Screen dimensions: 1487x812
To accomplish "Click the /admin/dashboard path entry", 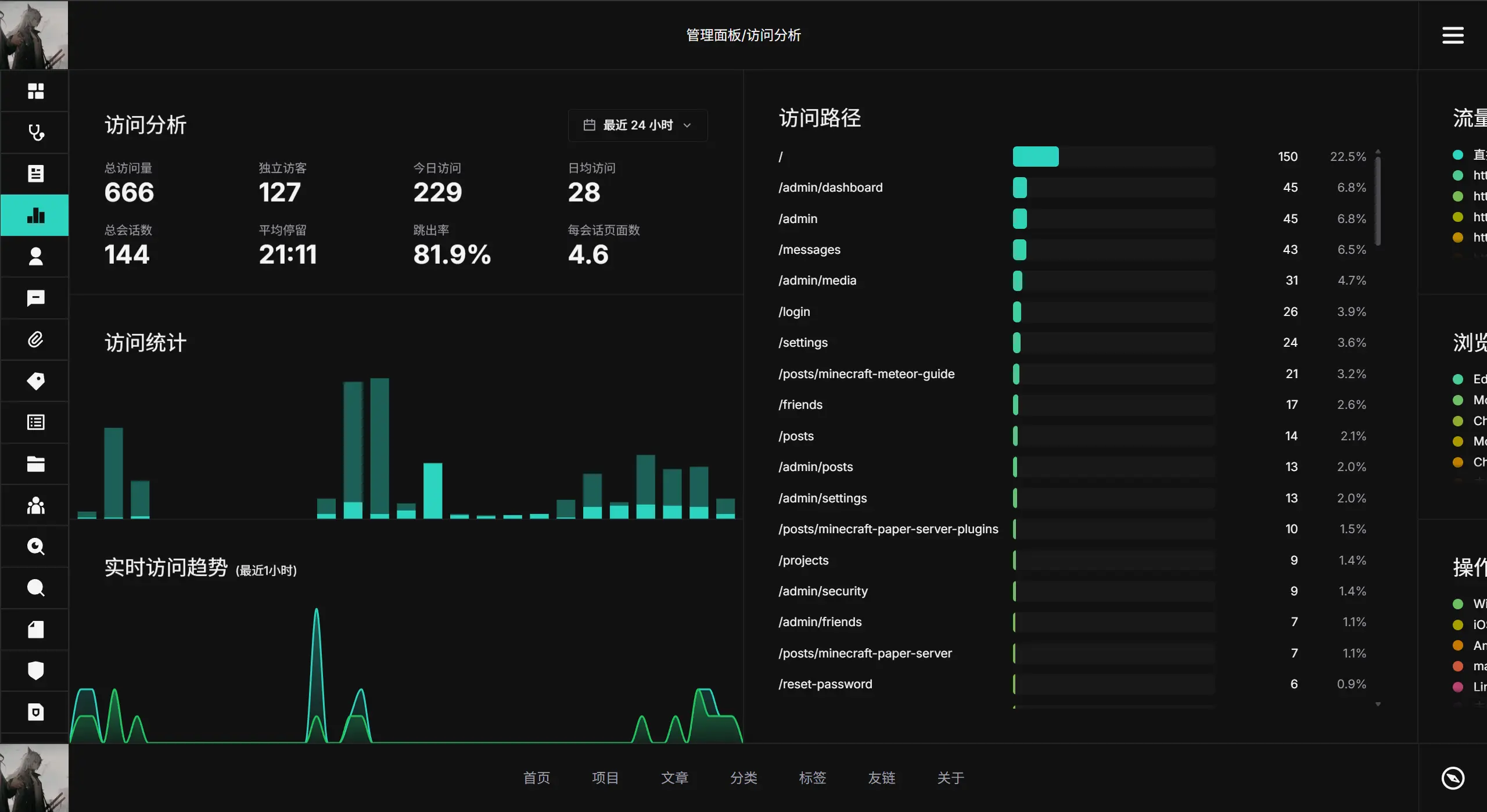I will pyautogui.click(x=830, y=188).
